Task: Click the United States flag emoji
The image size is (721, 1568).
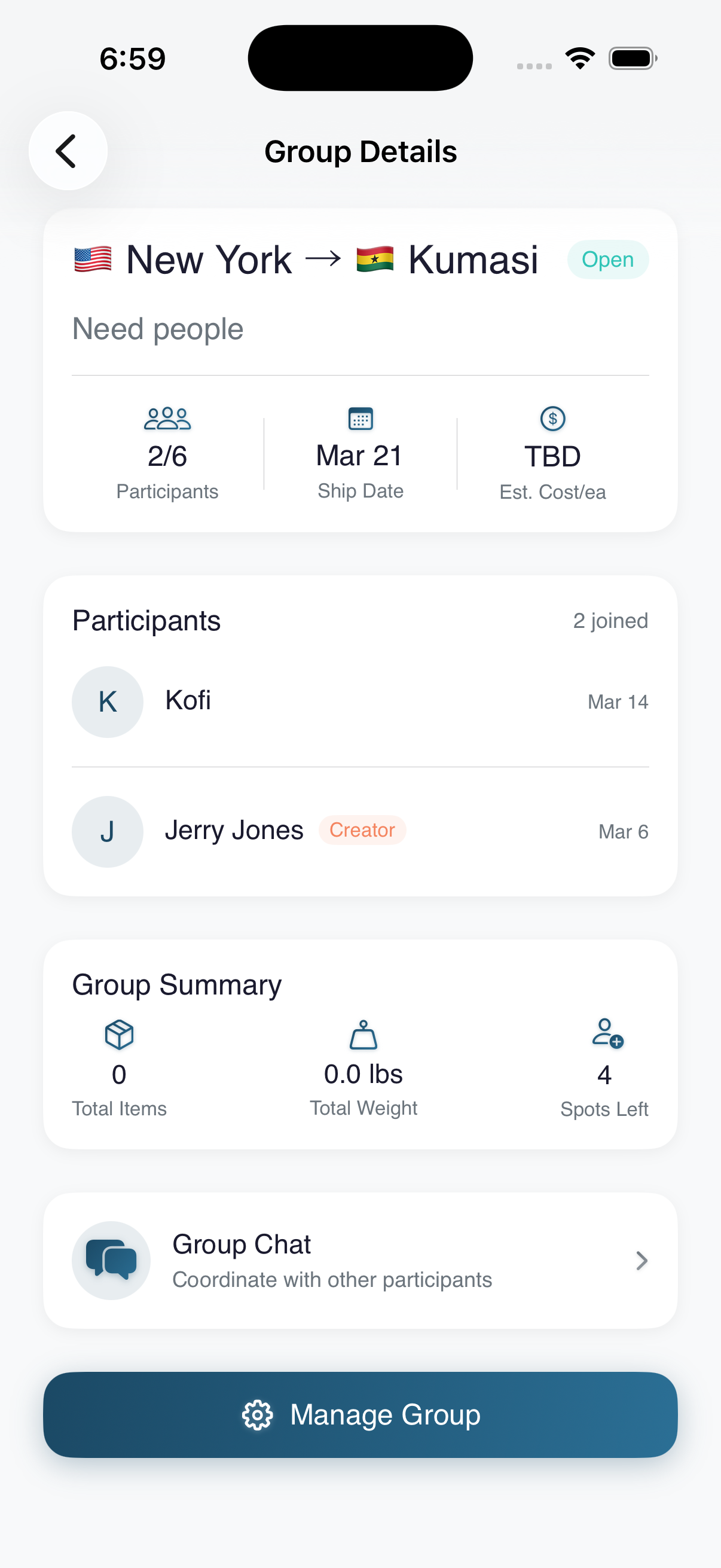Action: tap(93, 260)
